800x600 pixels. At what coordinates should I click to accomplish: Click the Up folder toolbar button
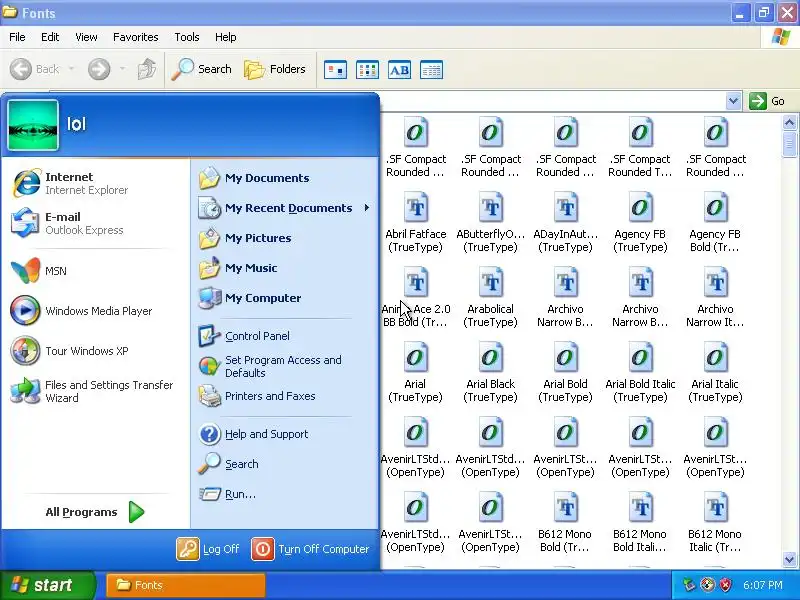[x=147, y=69]
